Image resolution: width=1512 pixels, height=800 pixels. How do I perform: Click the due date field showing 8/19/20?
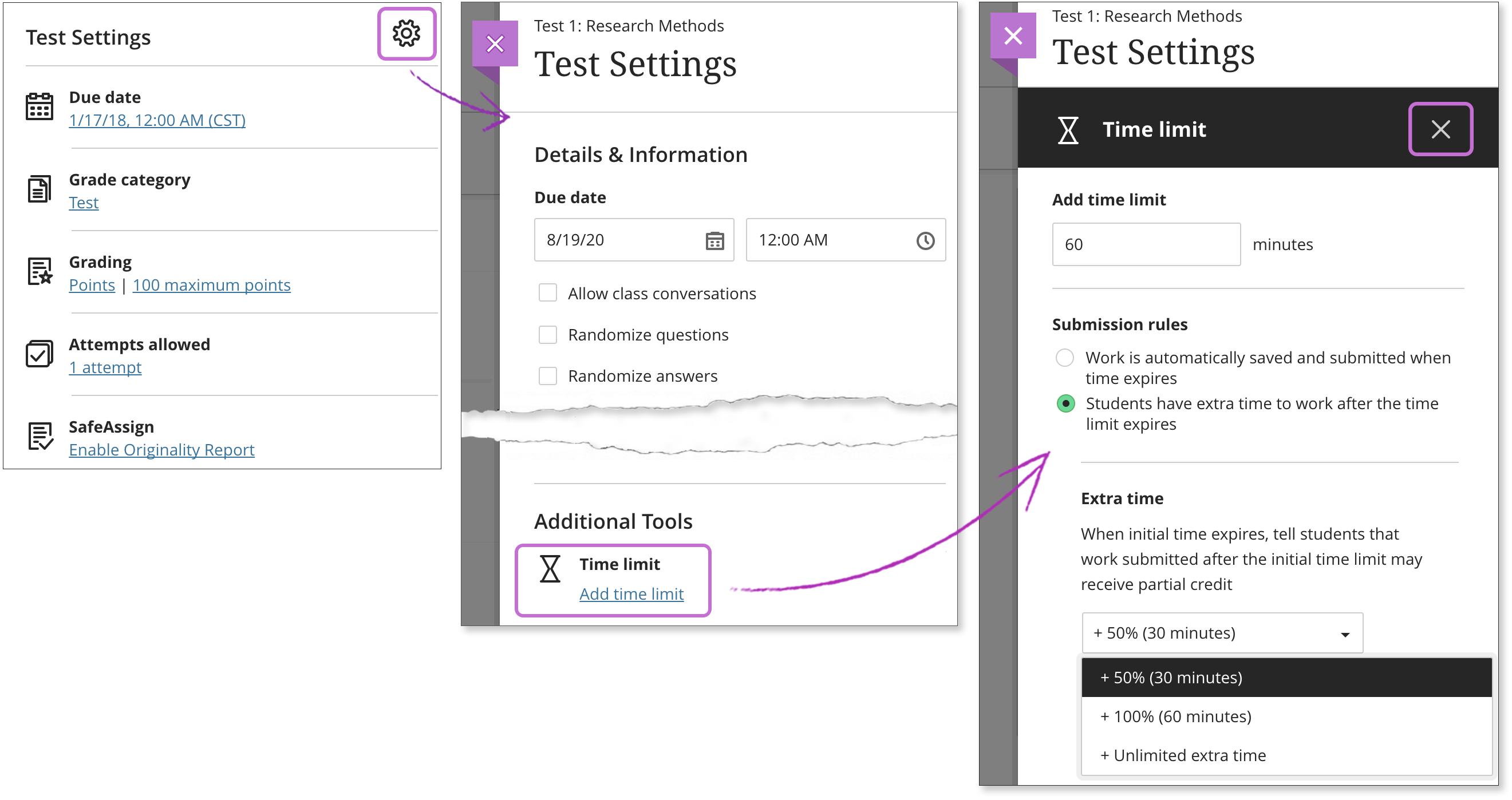tap(634, 240)
